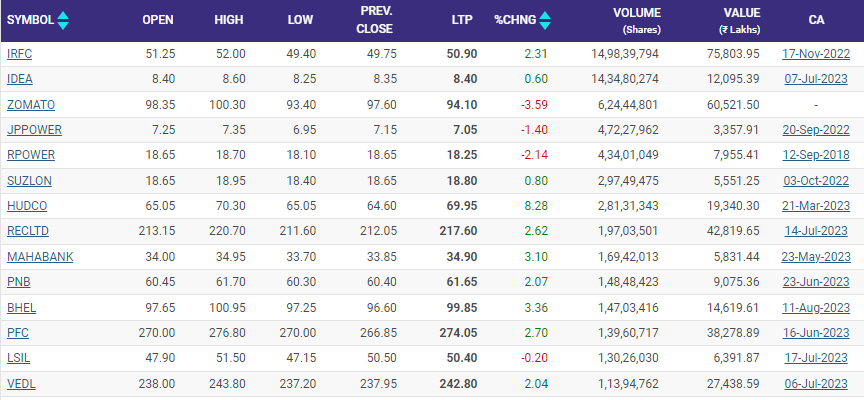Open BHEL corporate action 11-Aug-2023

(816, 307)
